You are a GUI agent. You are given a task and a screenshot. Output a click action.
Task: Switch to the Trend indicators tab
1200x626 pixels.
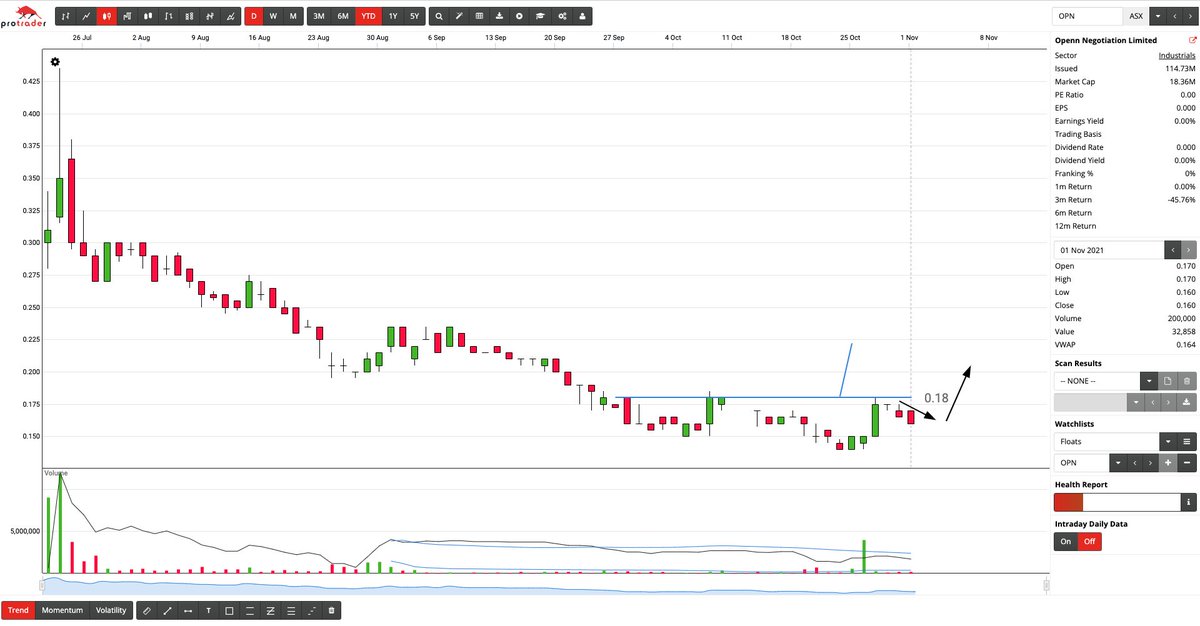click(18, 609)
